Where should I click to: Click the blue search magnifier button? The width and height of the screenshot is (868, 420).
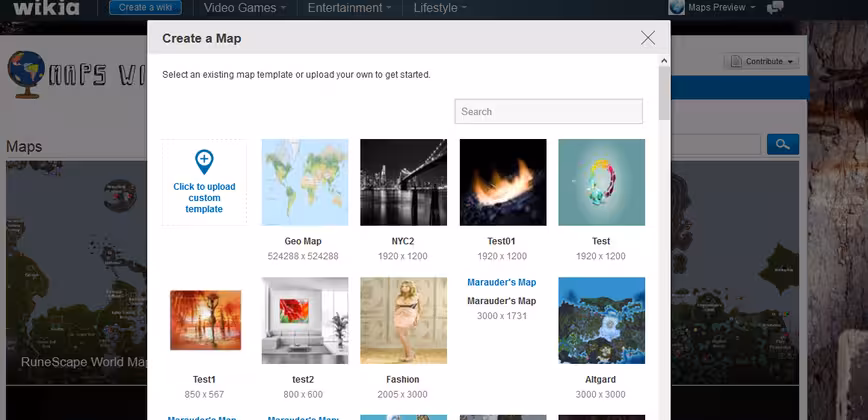(x=782, y=144)
